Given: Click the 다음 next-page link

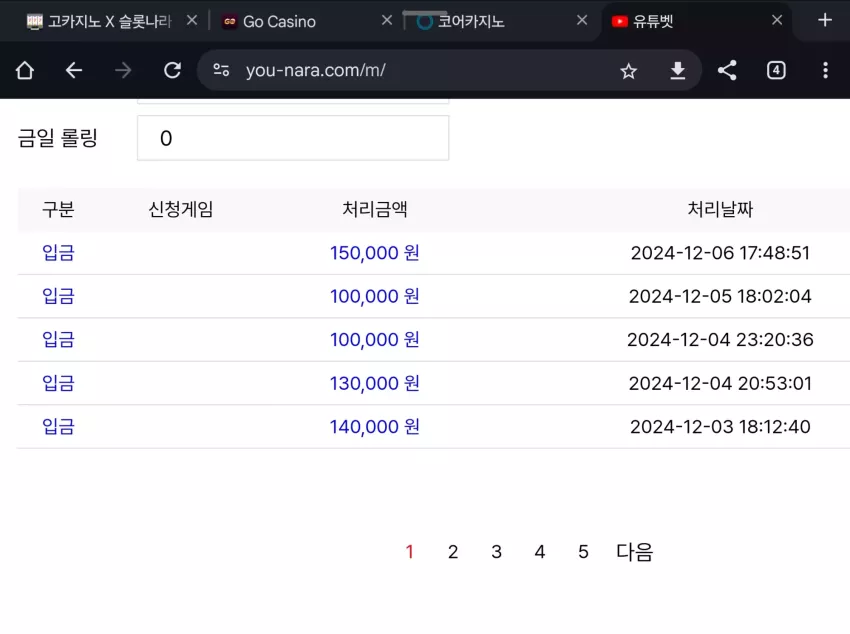Looking at the screenshot, I should click(634, 552).
